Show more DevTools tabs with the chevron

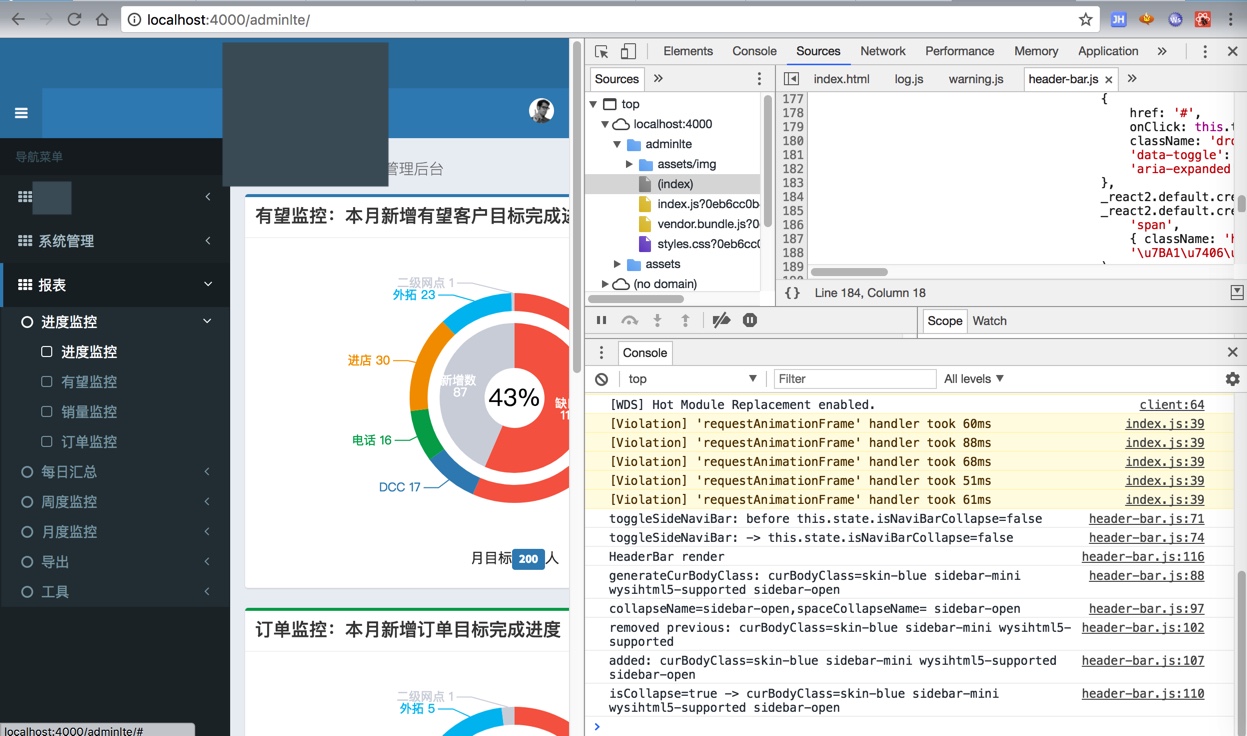[x=1162, y=51]
